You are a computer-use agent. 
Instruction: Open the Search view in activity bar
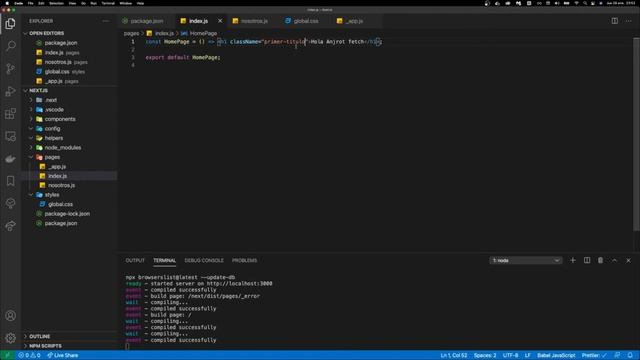point(11,46)
